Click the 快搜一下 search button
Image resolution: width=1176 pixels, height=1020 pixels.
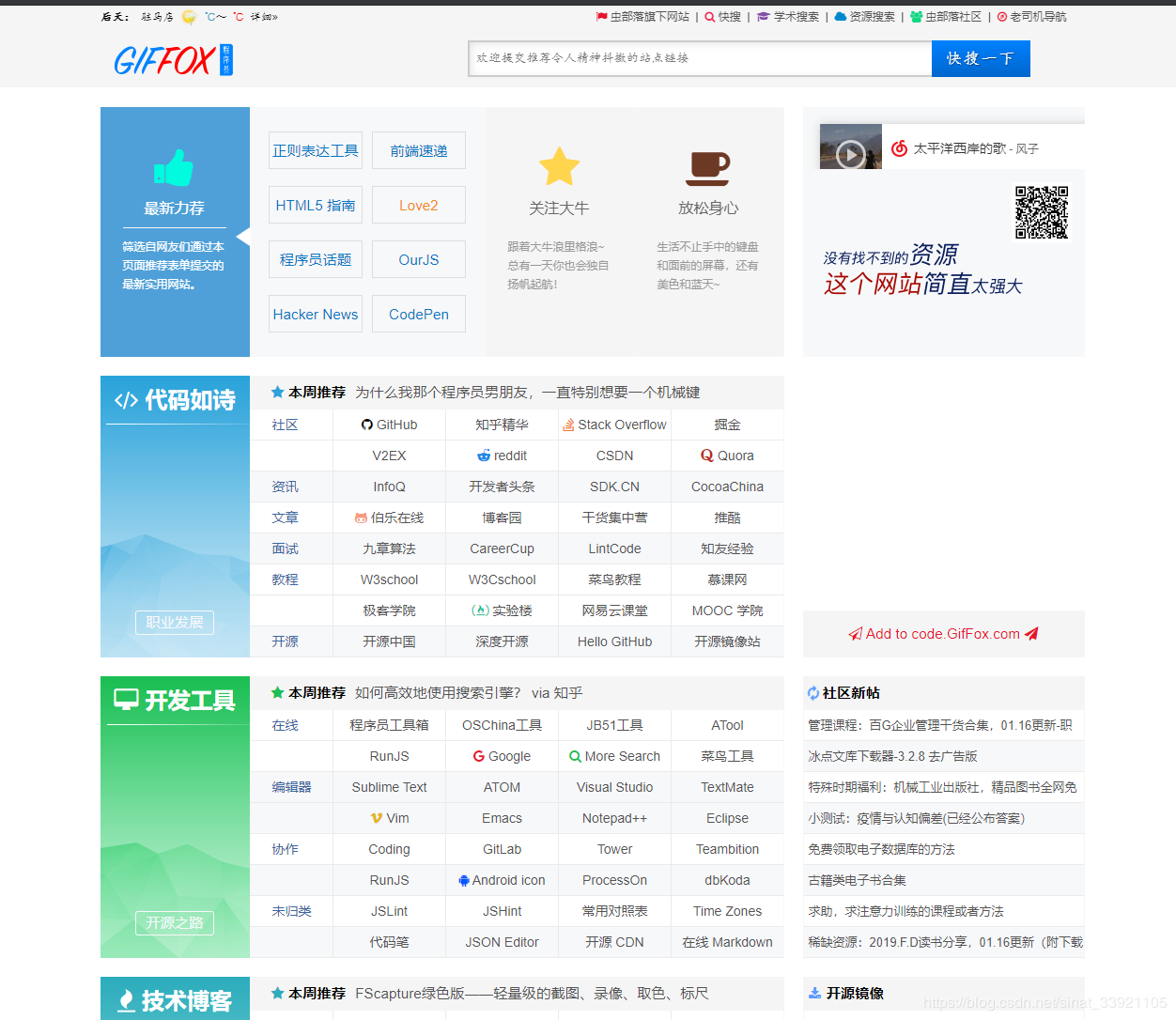pos(981,58)
